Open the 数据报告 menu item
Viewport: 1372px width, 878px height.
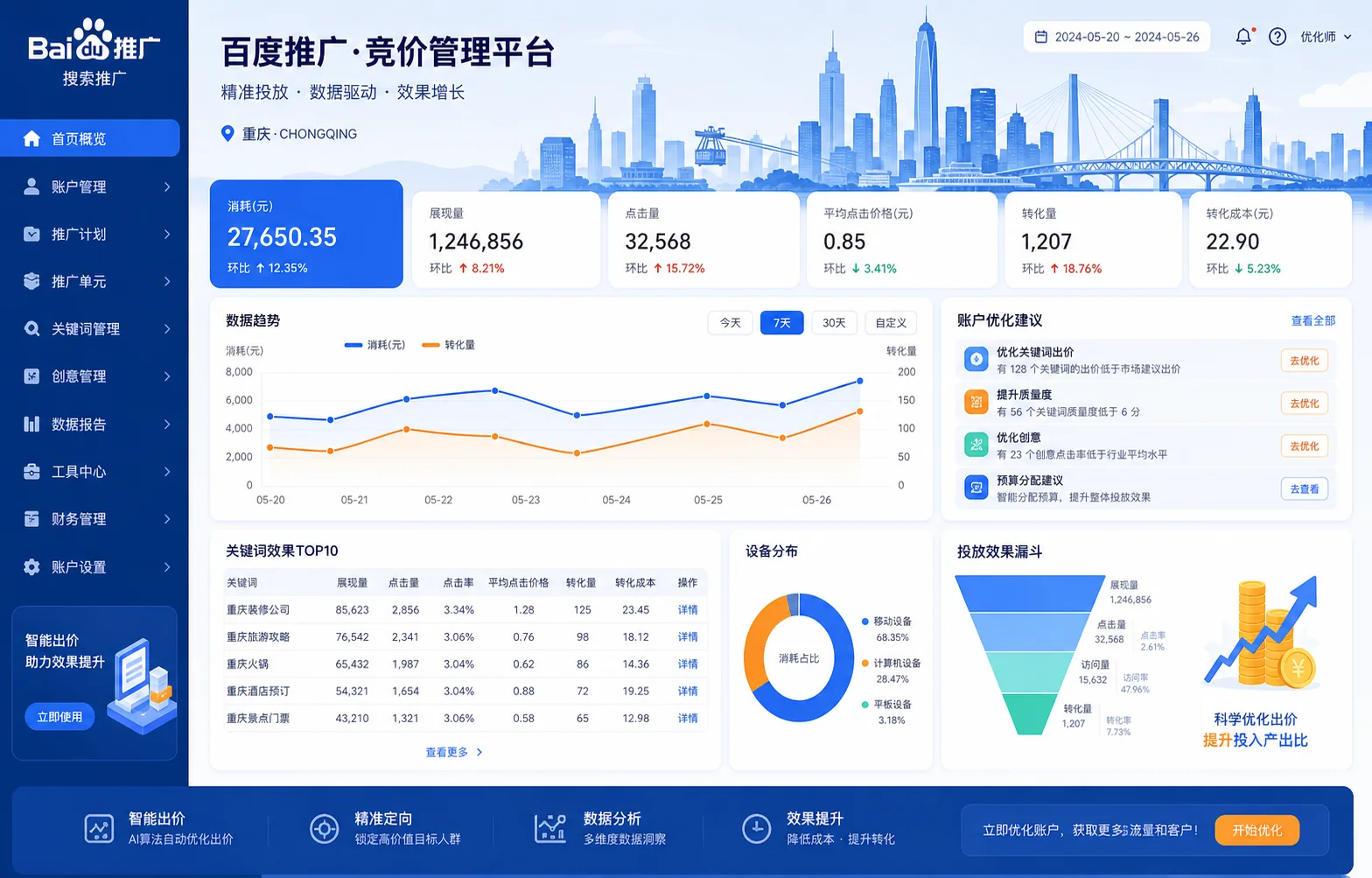point(94,424)
